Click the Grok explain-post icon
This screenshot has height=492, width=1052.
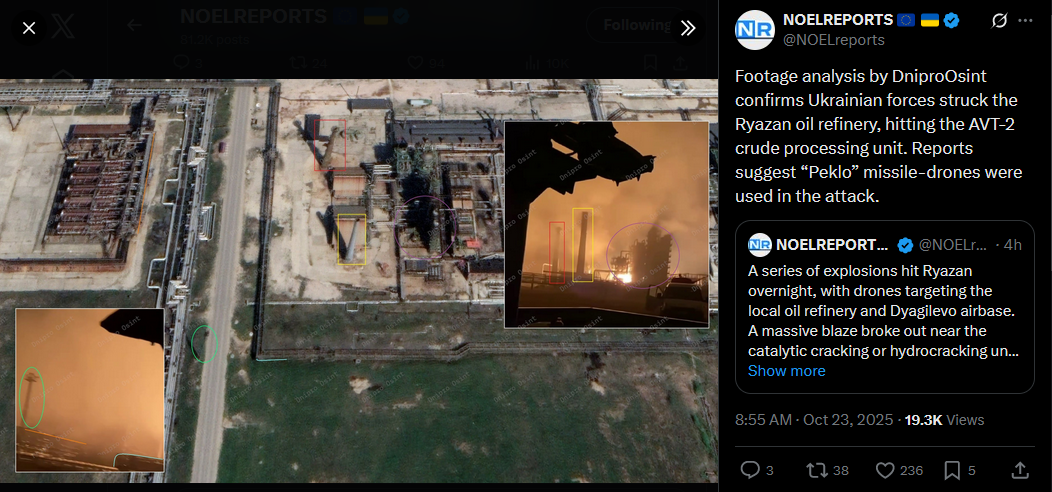[x=999, y=21]
